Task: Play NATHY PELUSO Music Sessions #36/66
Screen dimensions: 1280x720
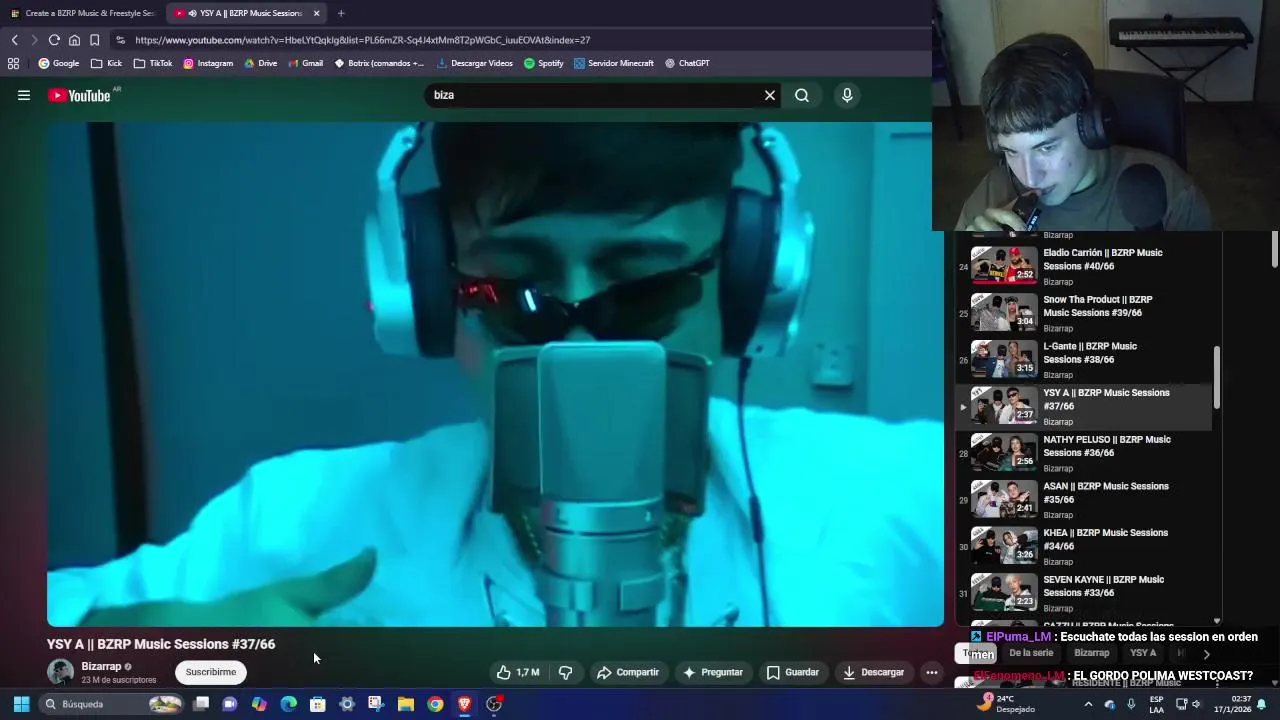Action: (1085, 453)
